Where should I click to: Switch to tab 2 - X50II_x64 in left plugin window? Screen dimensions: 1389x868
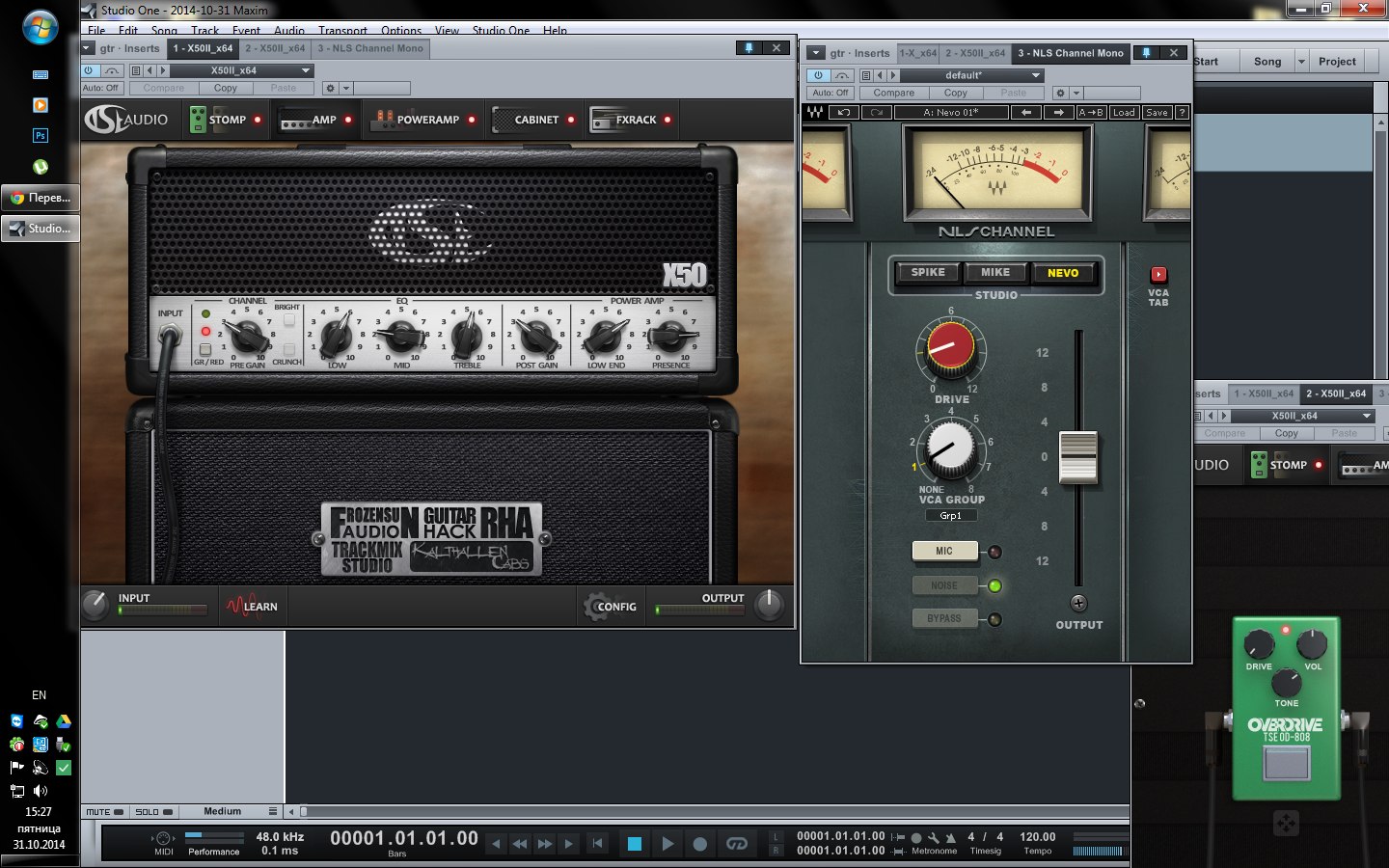[x=275, y=48]
